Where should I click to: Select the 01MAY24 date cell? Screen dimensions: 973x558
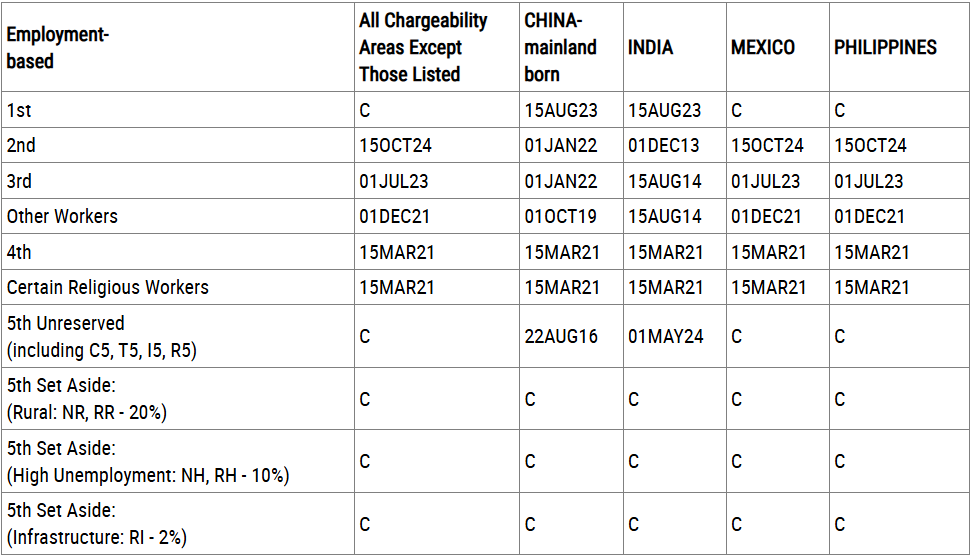pyautogui.click(x=665, y=337)
